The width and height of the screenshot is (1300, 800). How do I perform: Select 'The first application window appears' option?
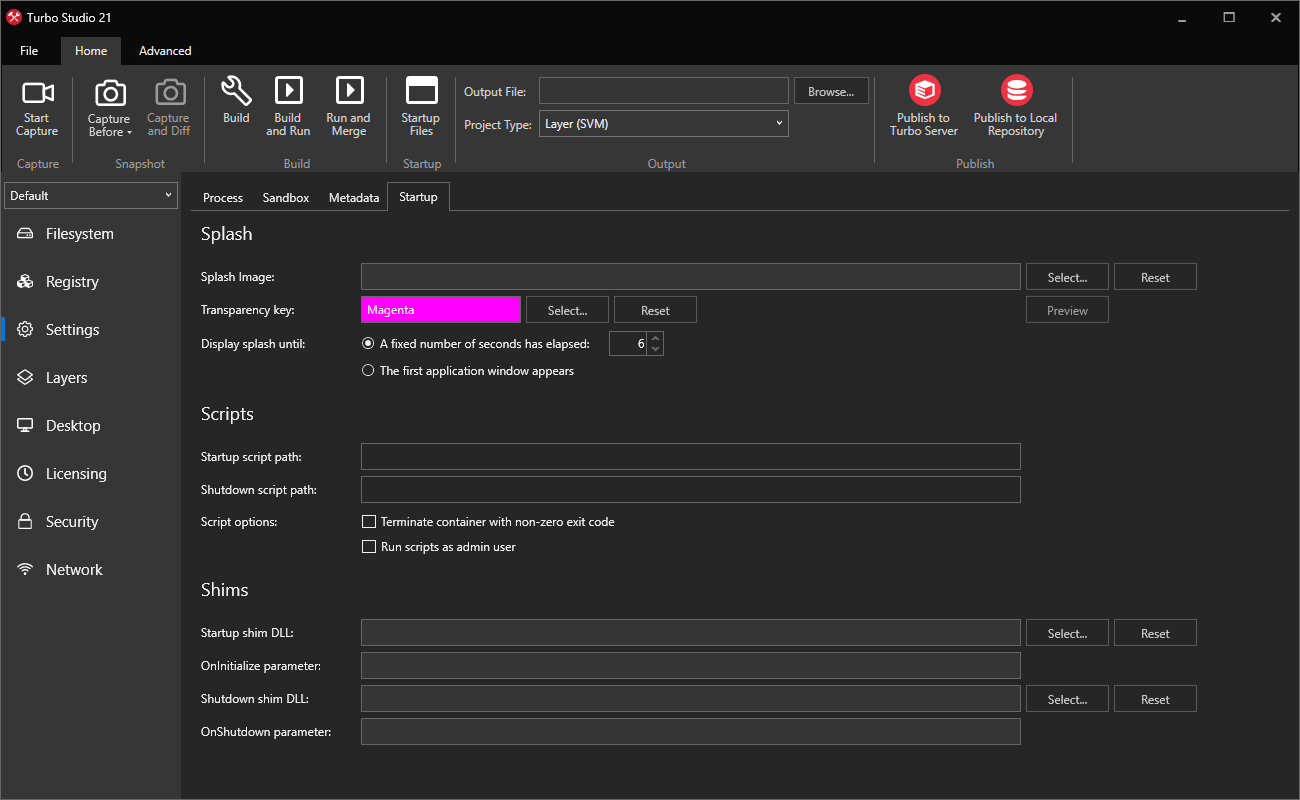point(368,370)
